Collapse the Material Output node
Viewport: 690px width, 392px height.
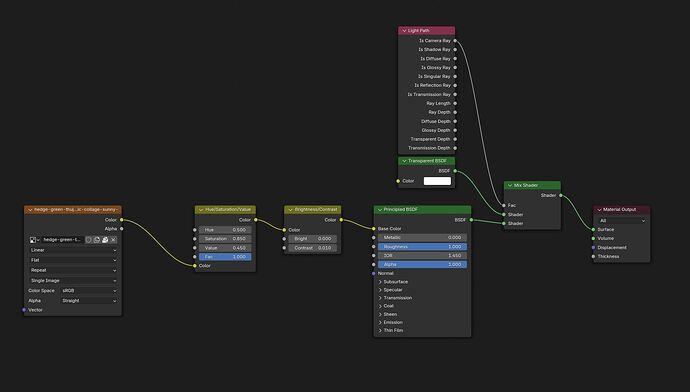pos(599,210)
